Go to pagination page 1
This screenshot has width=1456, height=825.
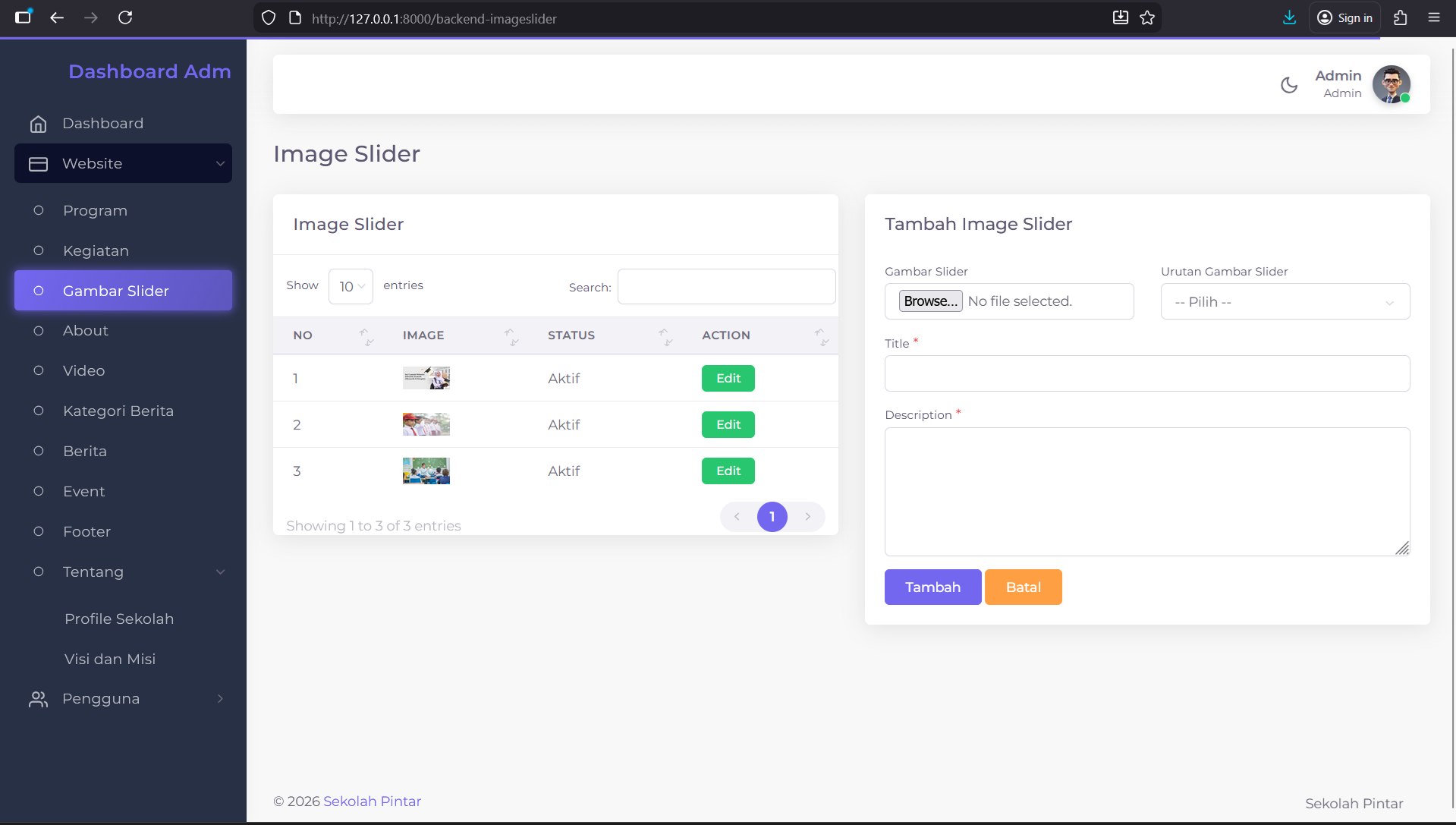(x=772, y=517)
